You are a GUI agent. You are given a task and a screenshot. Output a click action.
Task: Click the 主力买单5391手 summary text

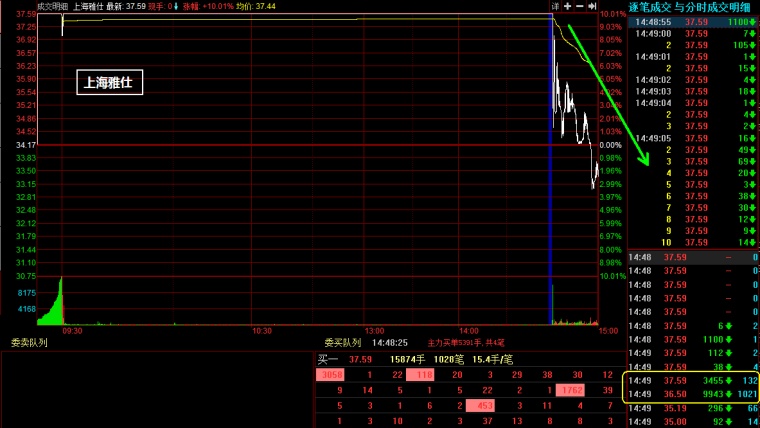pos(466,343)
